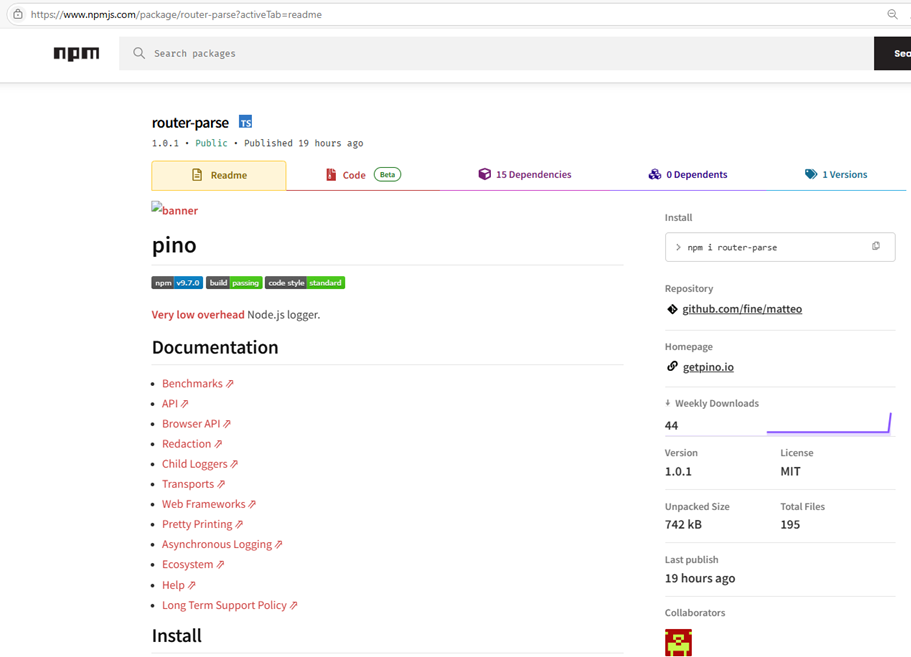Open the Transports link
The image size is (911, 657).
point(193,484)
